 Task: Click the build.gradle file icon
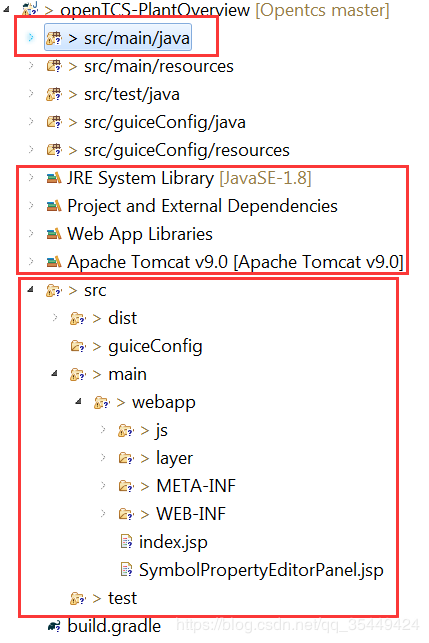54,626
